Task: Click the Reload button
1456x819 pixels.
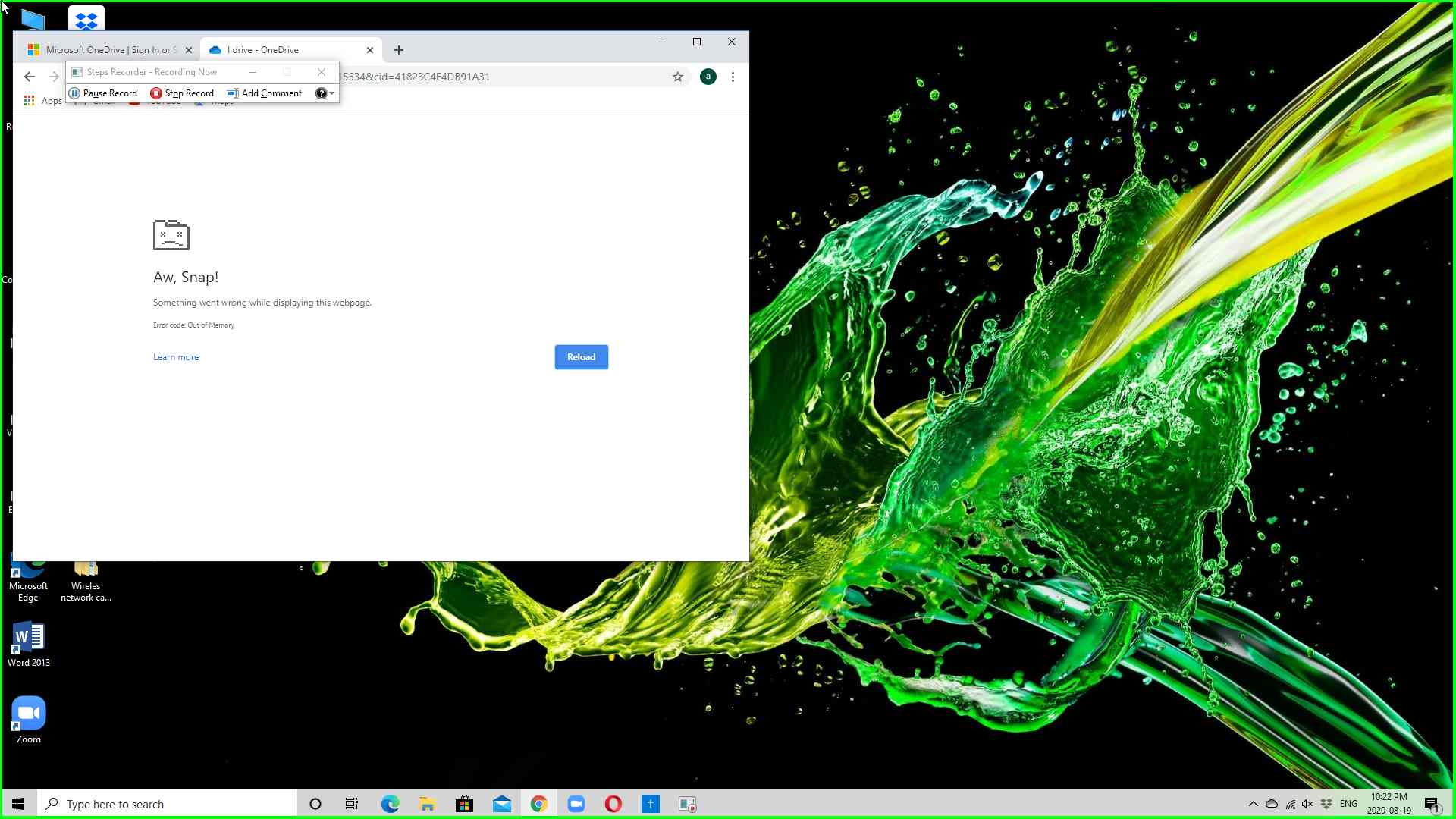Action: pyautogui.click(x=581, y=357)
